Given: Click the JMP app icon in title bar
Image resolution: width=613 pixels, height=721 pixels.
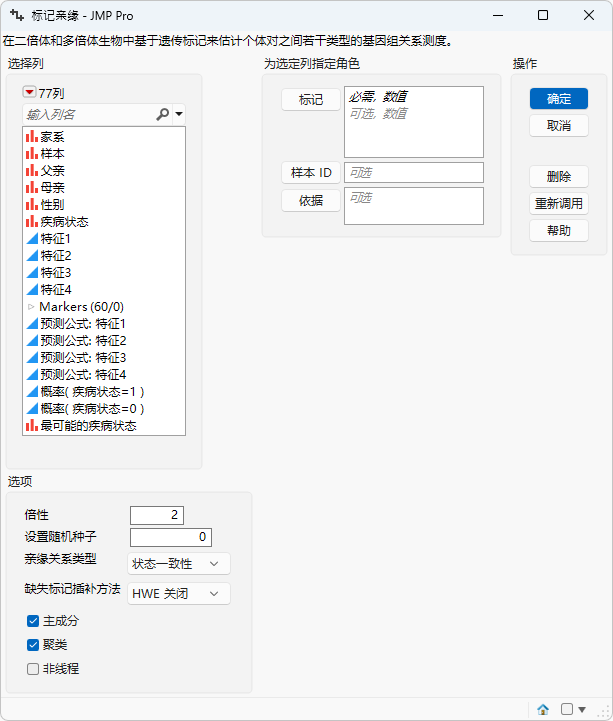Looking at the screenshot, I should coord(17,16).
